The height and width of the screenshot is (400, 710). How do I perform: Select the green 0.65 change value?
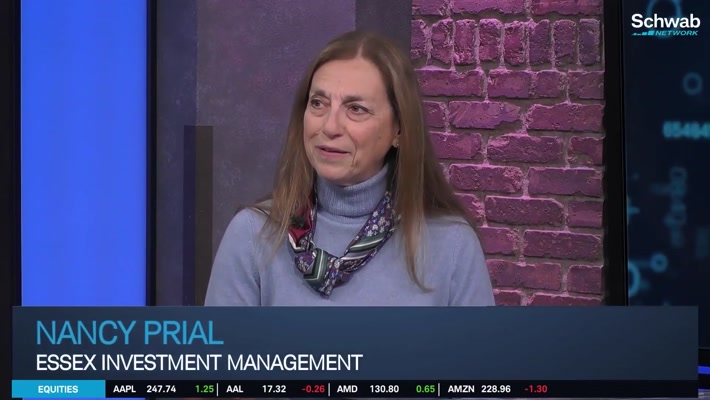(425, 389)
